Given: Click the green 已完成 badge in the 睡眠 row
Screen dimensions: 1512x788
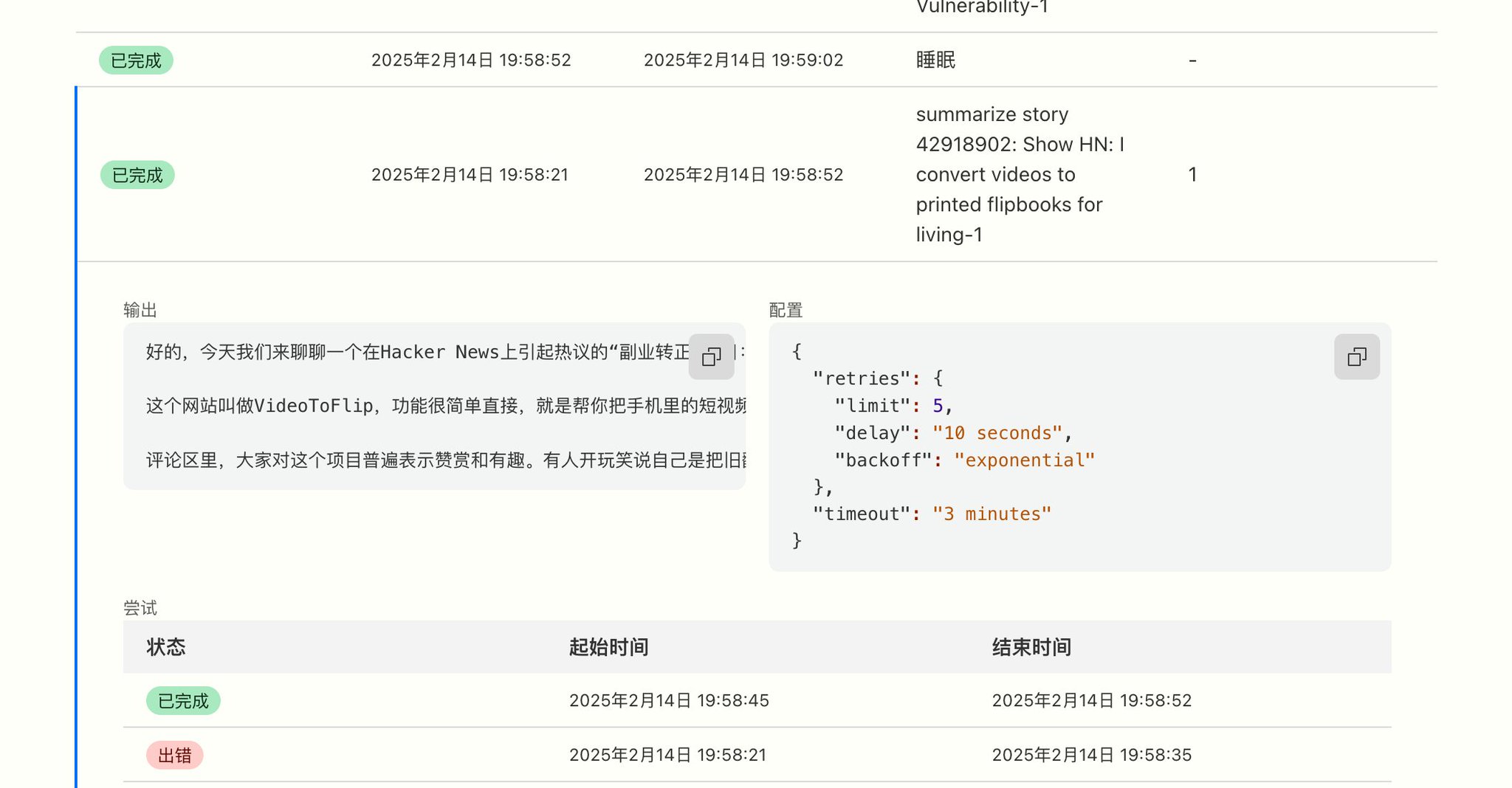Looking at the screenshot, I should coord(136,61).
